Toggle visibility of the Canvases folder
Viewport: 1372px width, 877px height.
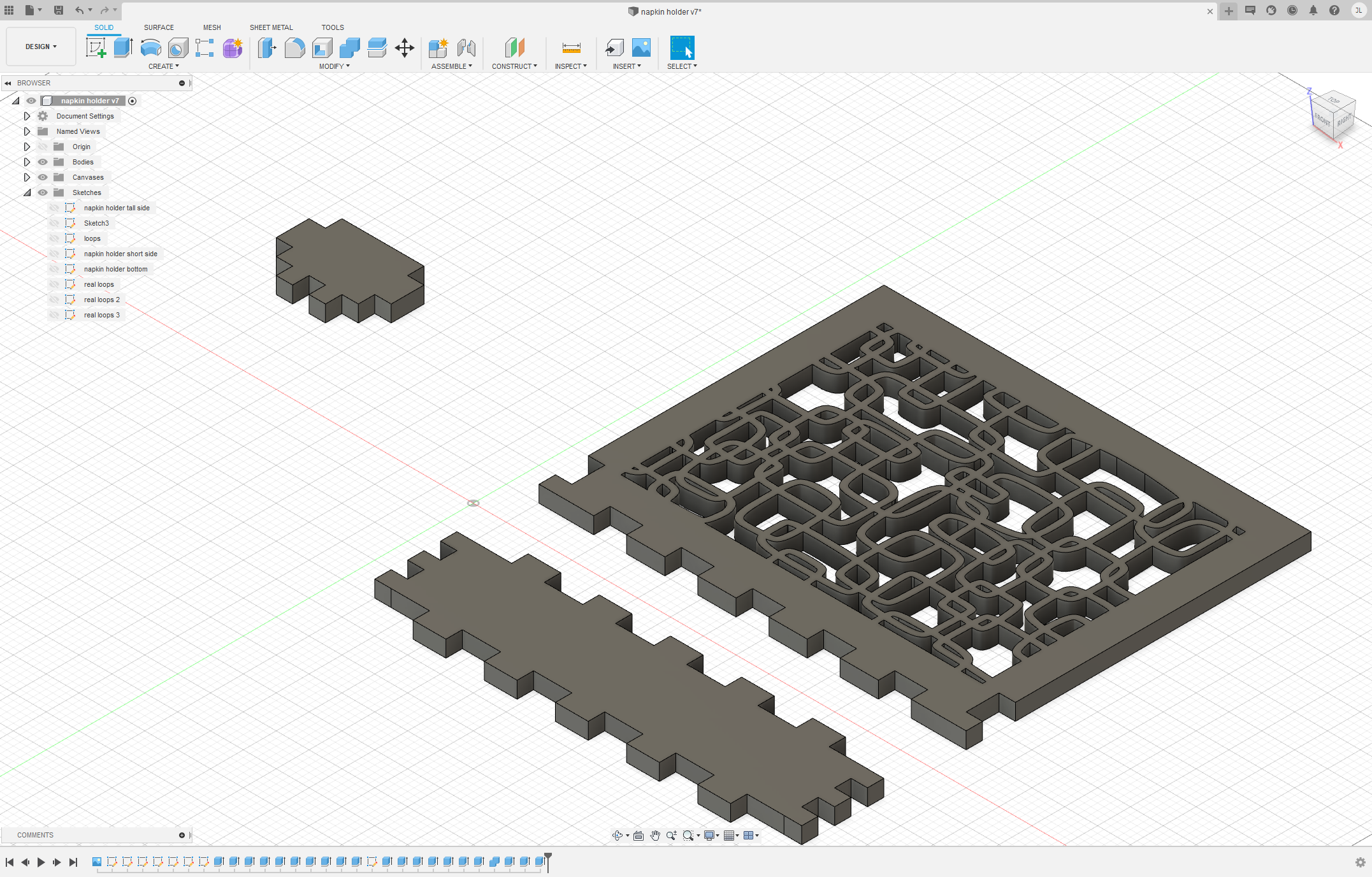pyautogui.click(x=43, y=177)
